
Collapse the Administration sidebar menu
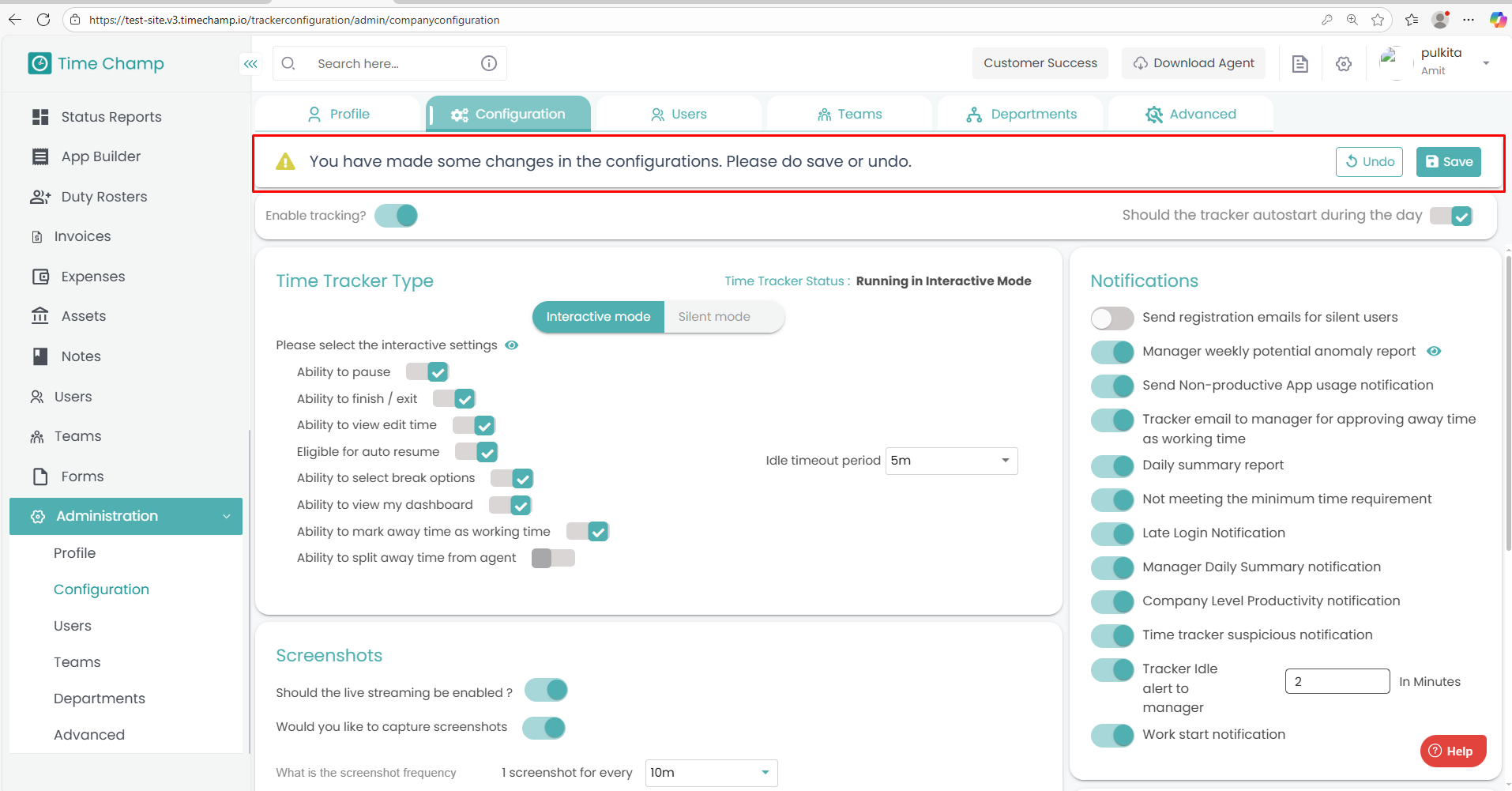point(227,517)
